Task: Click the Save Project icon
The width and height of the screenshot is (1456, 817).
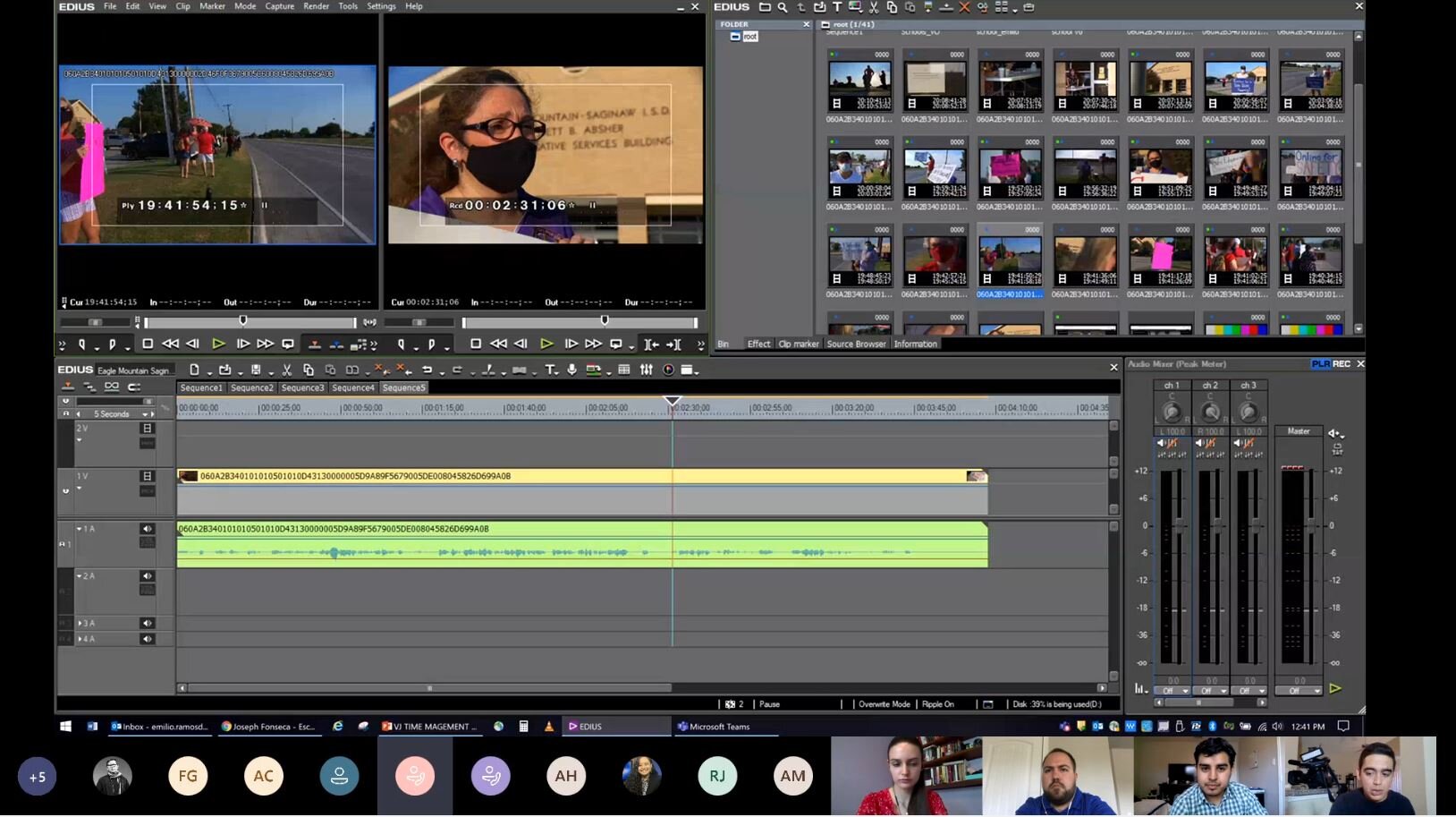Action: (x=256, y=370)
